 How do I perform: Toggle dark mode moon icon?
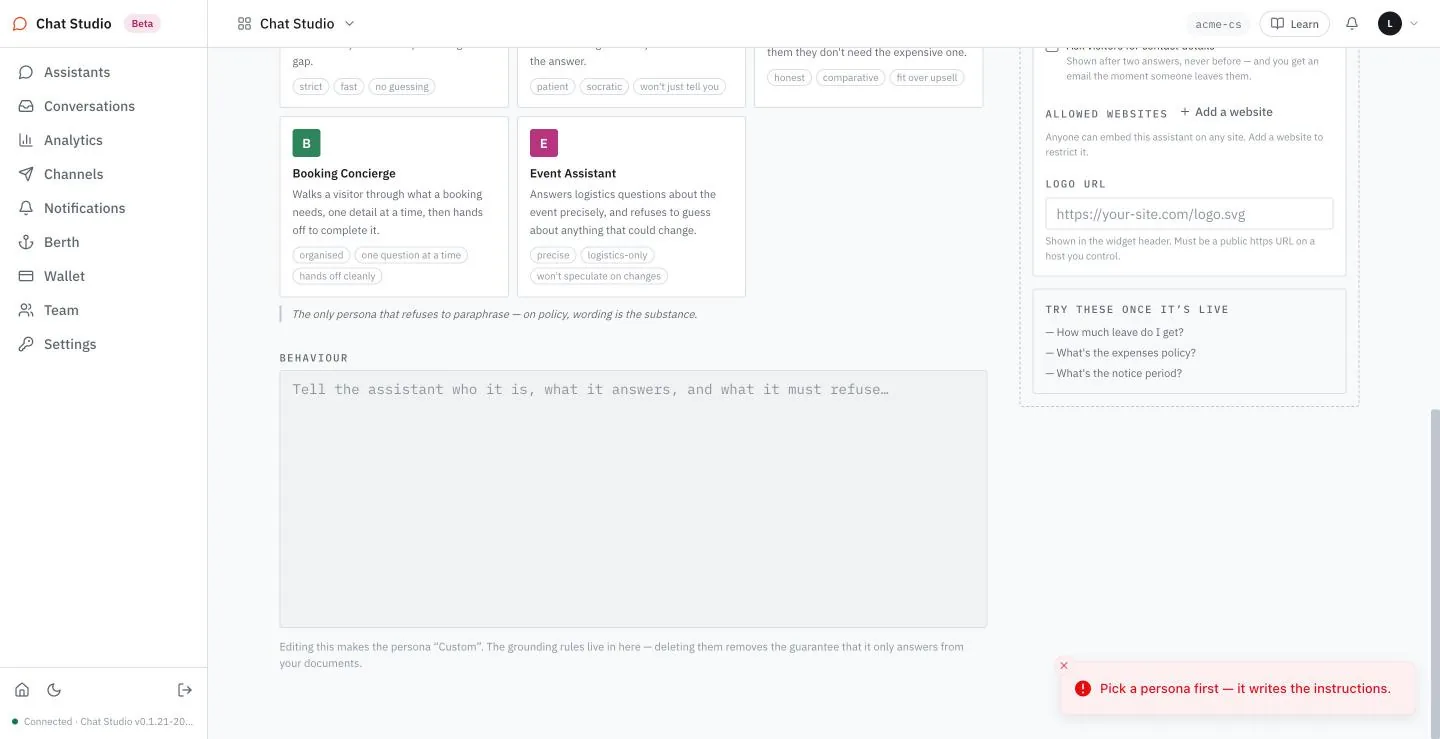coord(54,690)
